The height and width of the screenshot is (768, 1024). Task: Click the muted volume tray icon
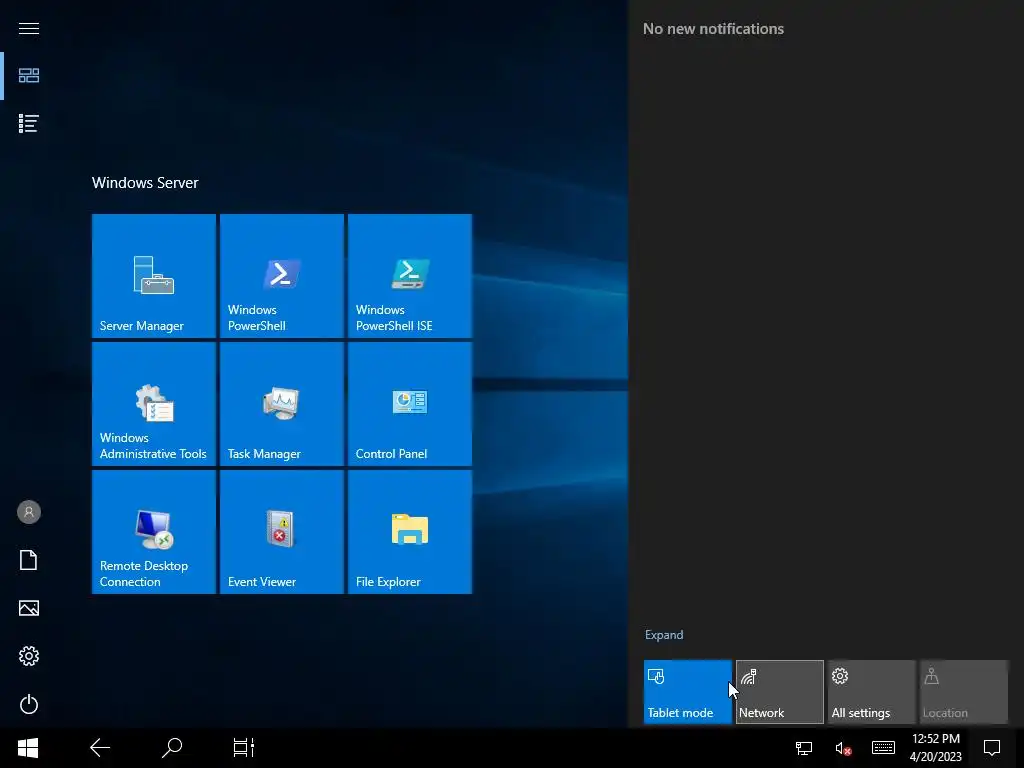tap(843, 748)
